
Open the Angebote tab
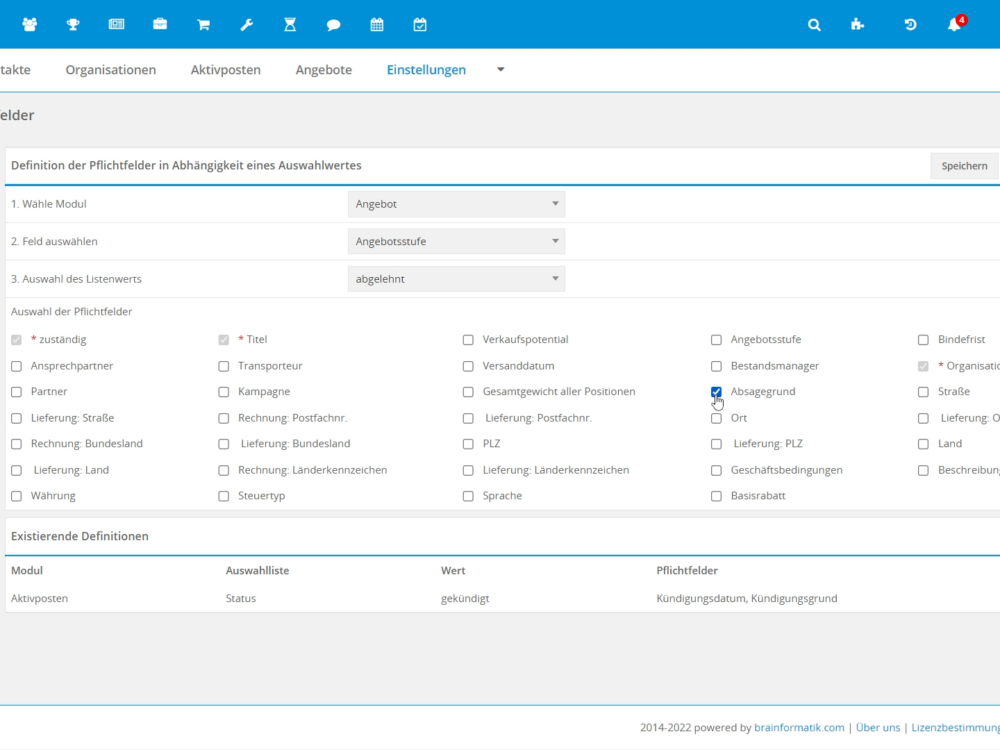click(x=323, y=70)
